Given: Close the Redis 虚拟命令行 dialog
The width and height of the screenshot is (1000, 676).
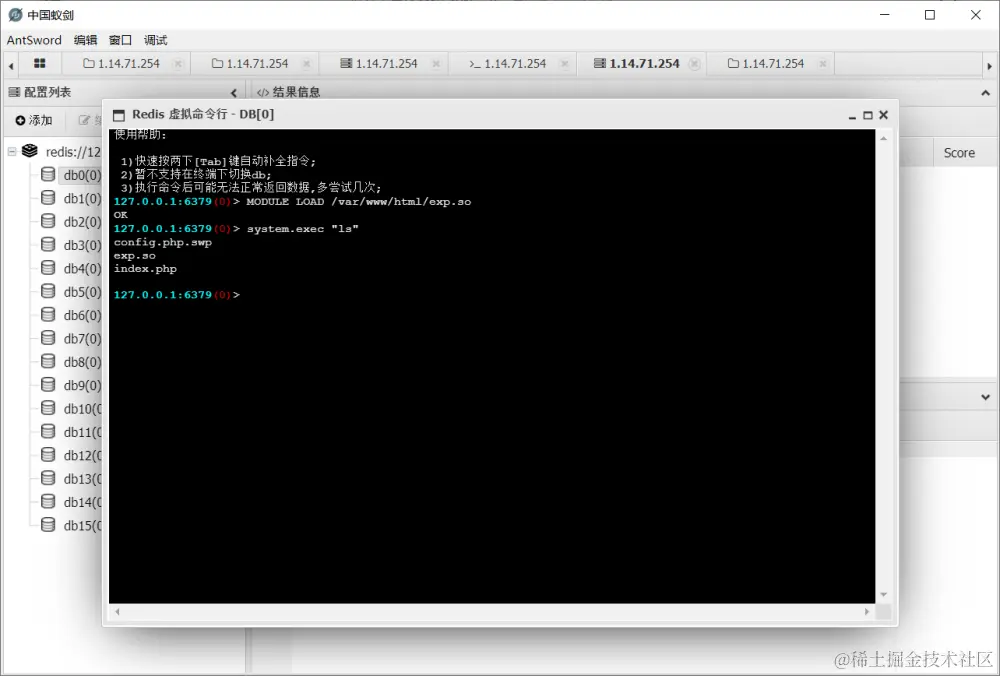Looking at the screenshot, I should coord(883,115).
